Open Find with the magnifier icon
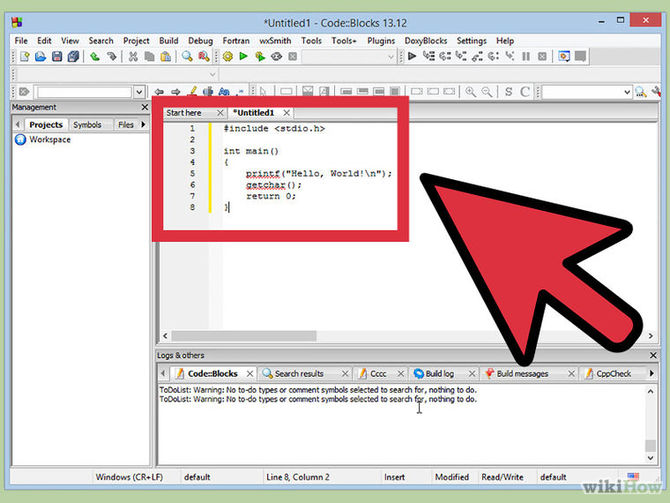Image resolution: width=670 pixels, height=503 pixels. tap(187, 56)
